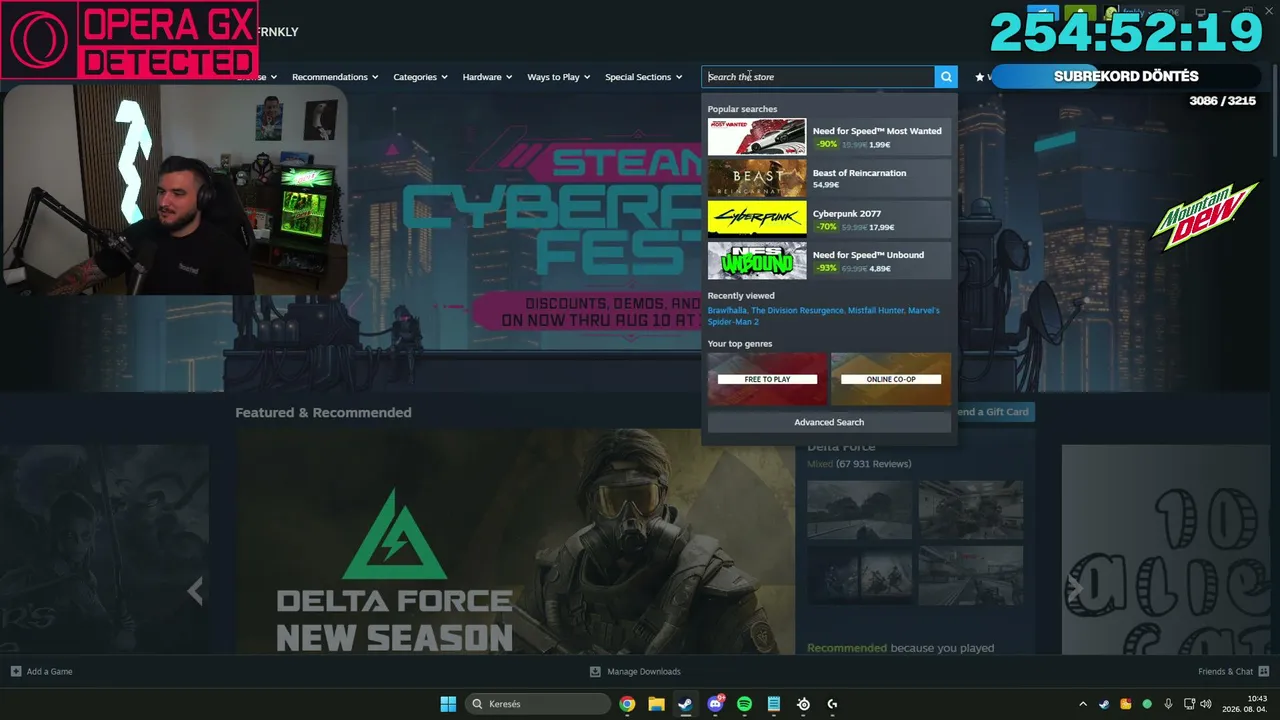Open File Explorer from the taskbar
The width and height of the screenshot is (1280, 720).
[656, 704]
